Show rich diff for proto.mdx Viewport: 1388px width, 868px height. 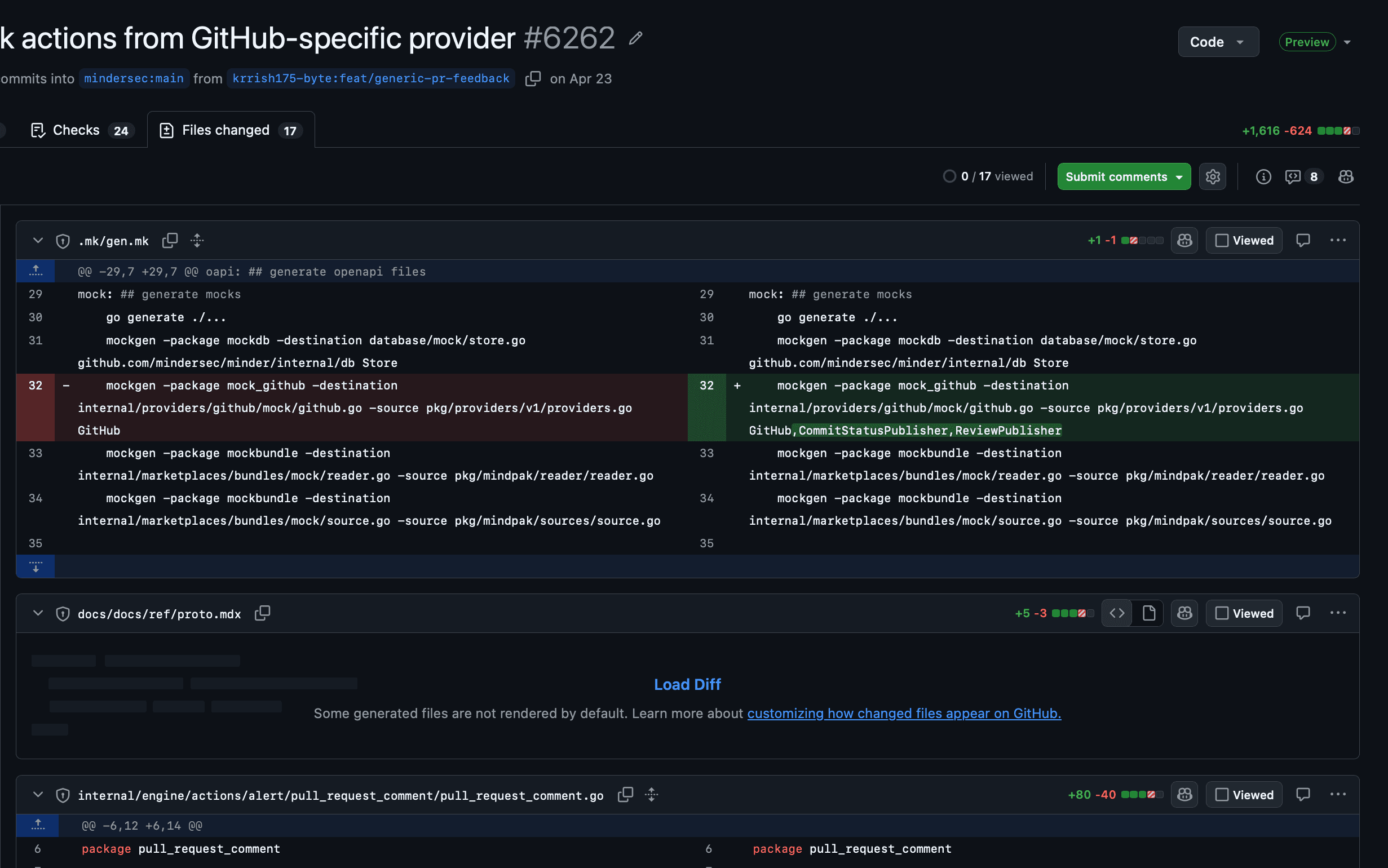[1148, 613]
